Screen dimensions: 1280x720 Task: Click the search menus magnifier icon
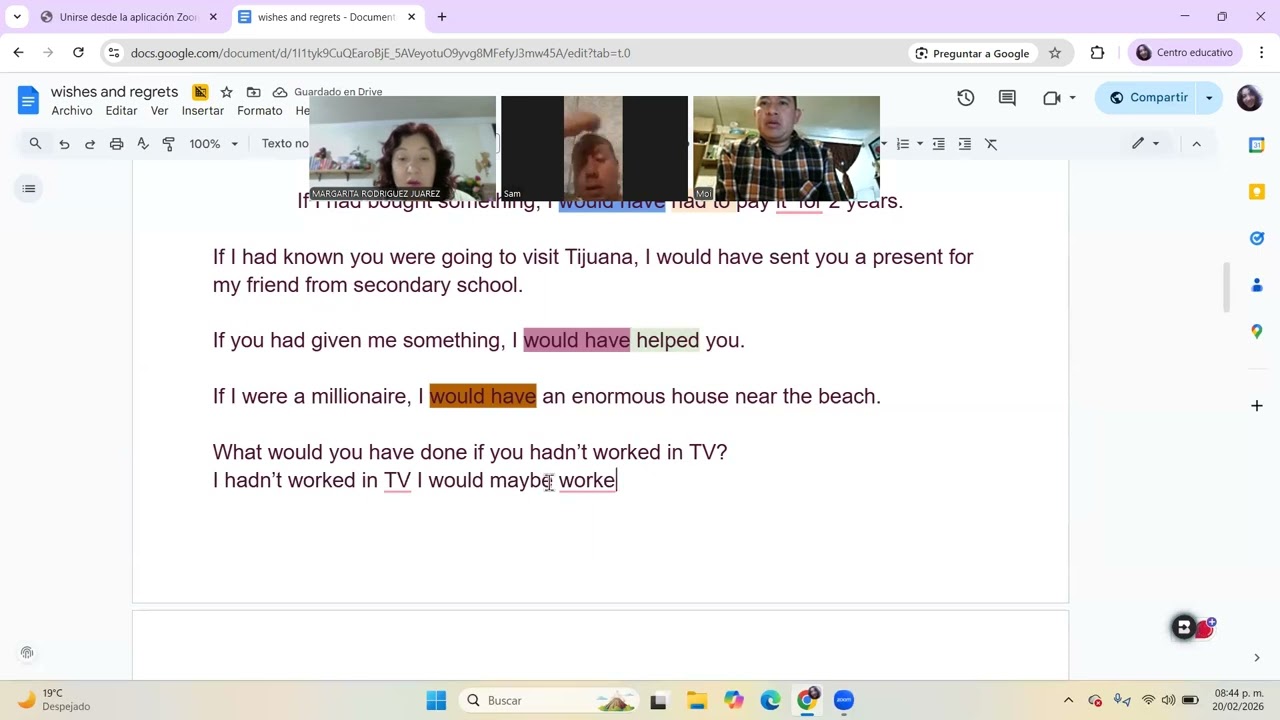pyautogui.click(x=35, y=144)
